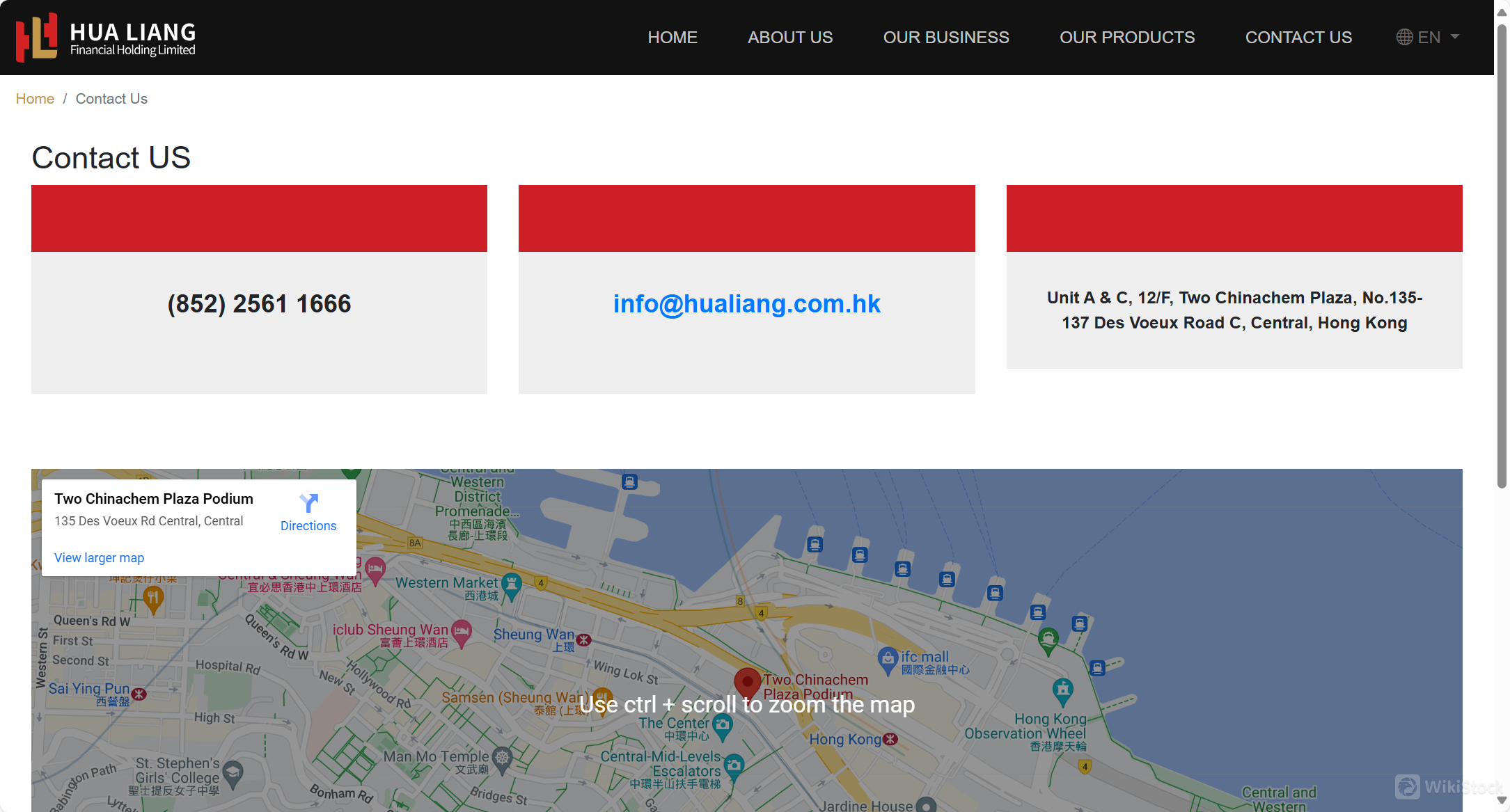Open the OUR PRODUCTS menu
This screenshot has width=1510, height=812.
1126,38
